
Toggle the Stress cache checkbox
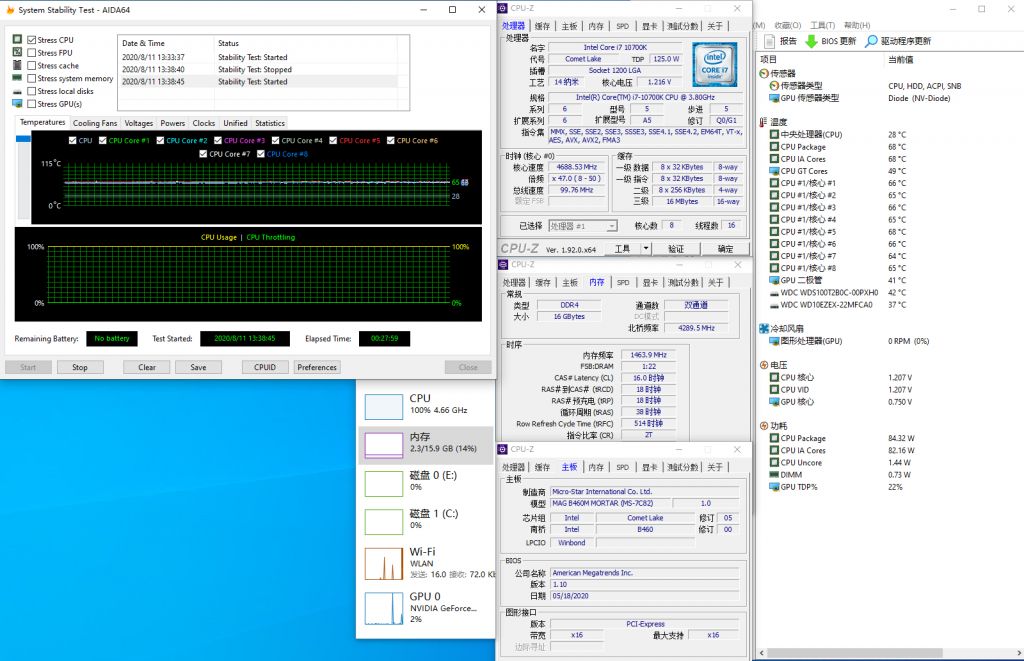point(33,65)
